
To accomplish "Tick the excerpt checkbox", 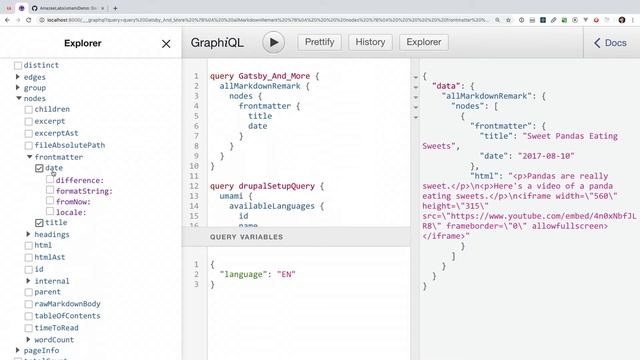I will pyautogui.click(x=29, y=121).
